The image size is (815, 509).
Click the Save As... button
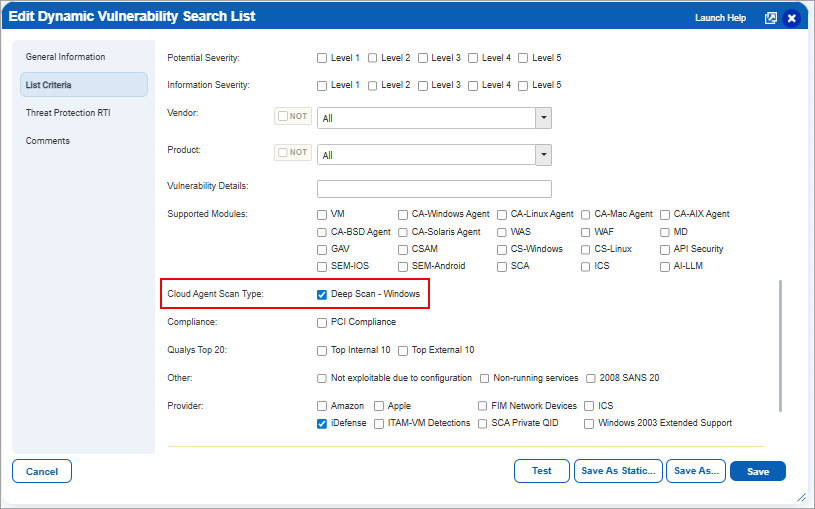[x=696, y=471]
